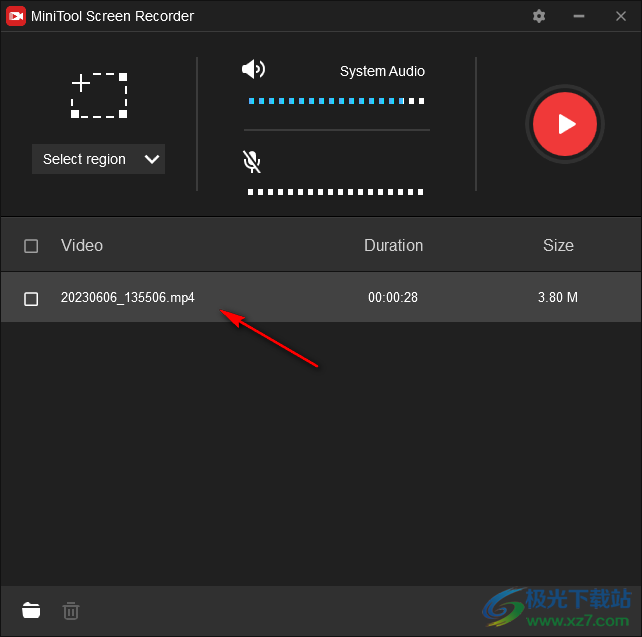
Task: Minimize the MiniTool Screen Recorder window
Action: [579, 16]
